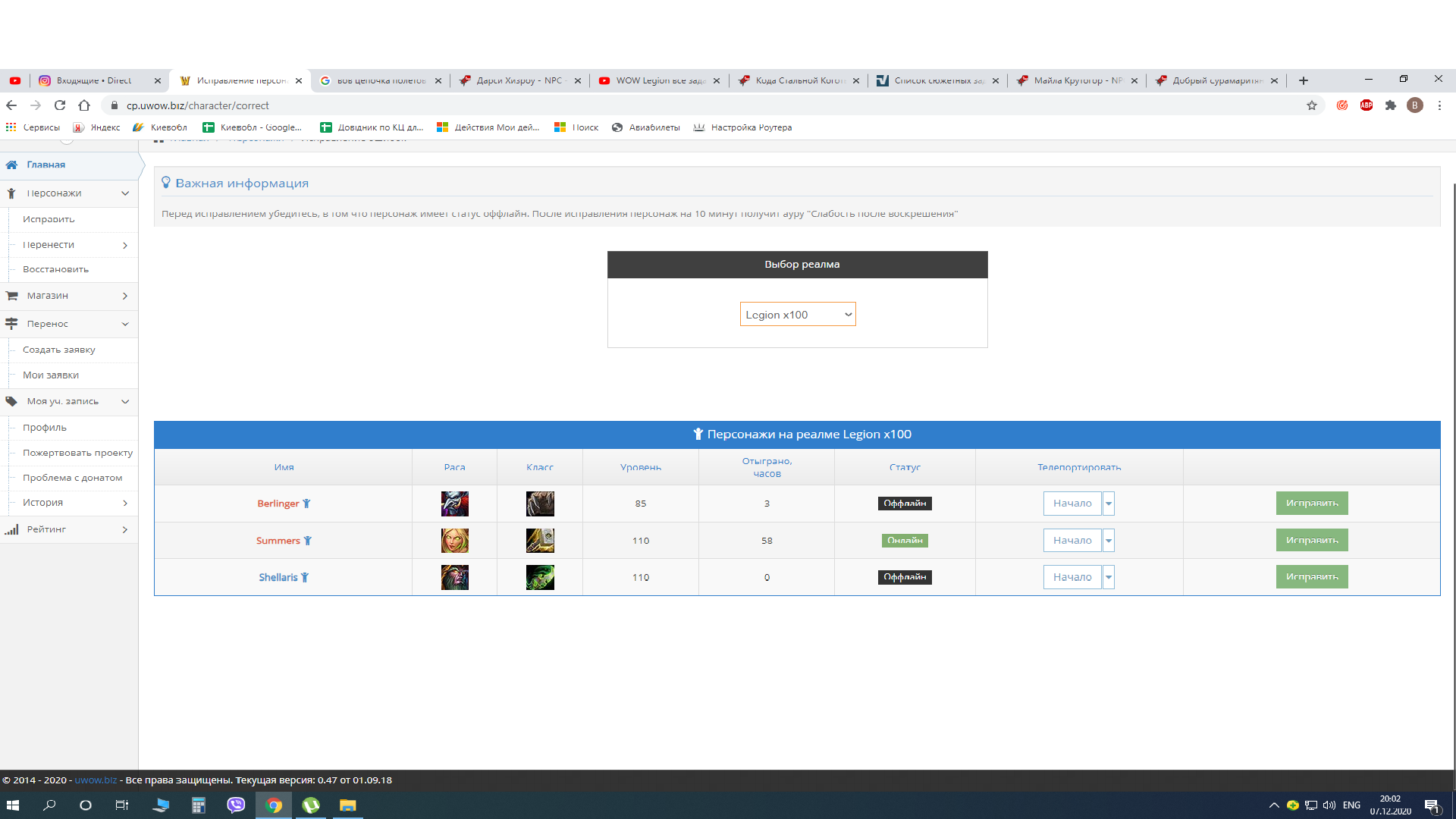Viewport: 1456px width, 819px height.
Task: Click Berlinger's race portrait icon
Action: (x=454, y=504)
